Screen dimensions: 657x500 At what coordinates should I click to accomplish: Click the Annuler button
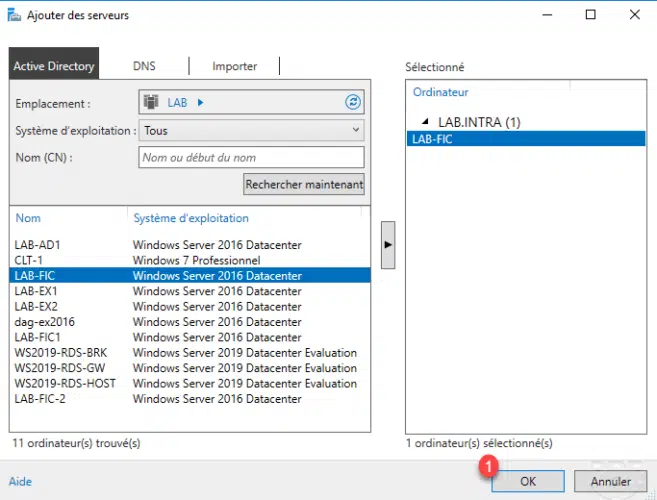pos(610,481)
